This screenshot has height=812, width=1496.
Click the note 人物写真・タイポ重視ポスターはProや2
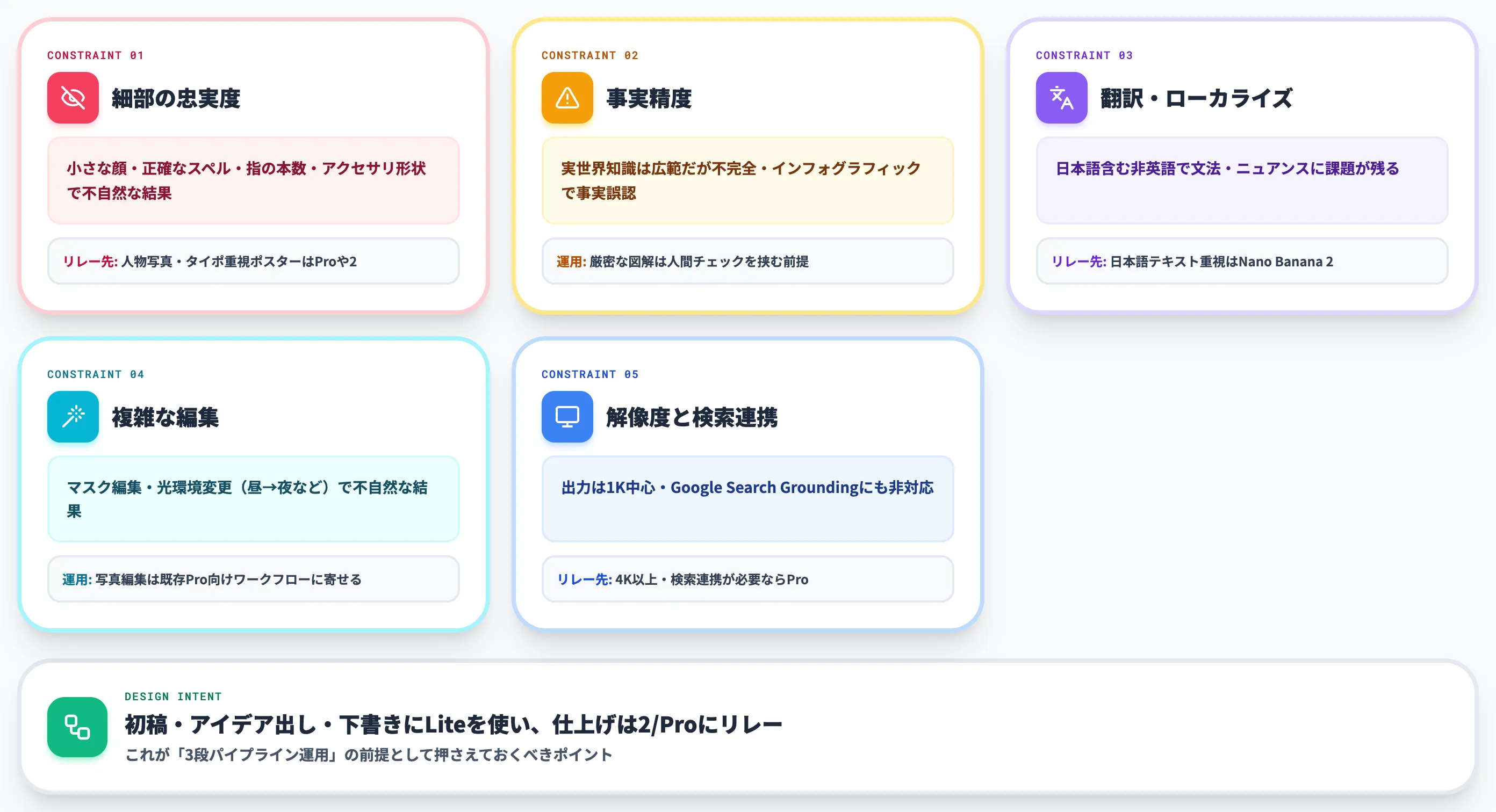point(253,261)
